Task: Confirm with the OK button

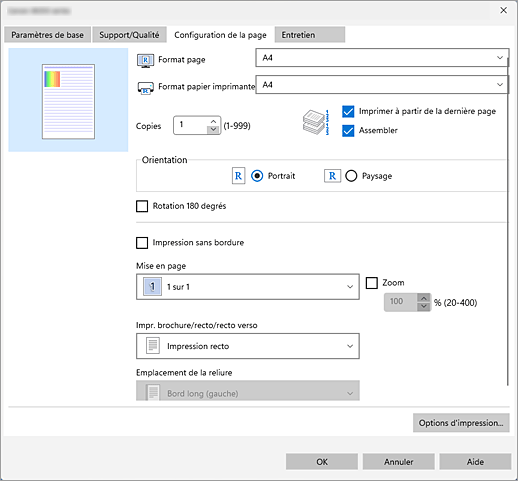Action: pos(322,462)
